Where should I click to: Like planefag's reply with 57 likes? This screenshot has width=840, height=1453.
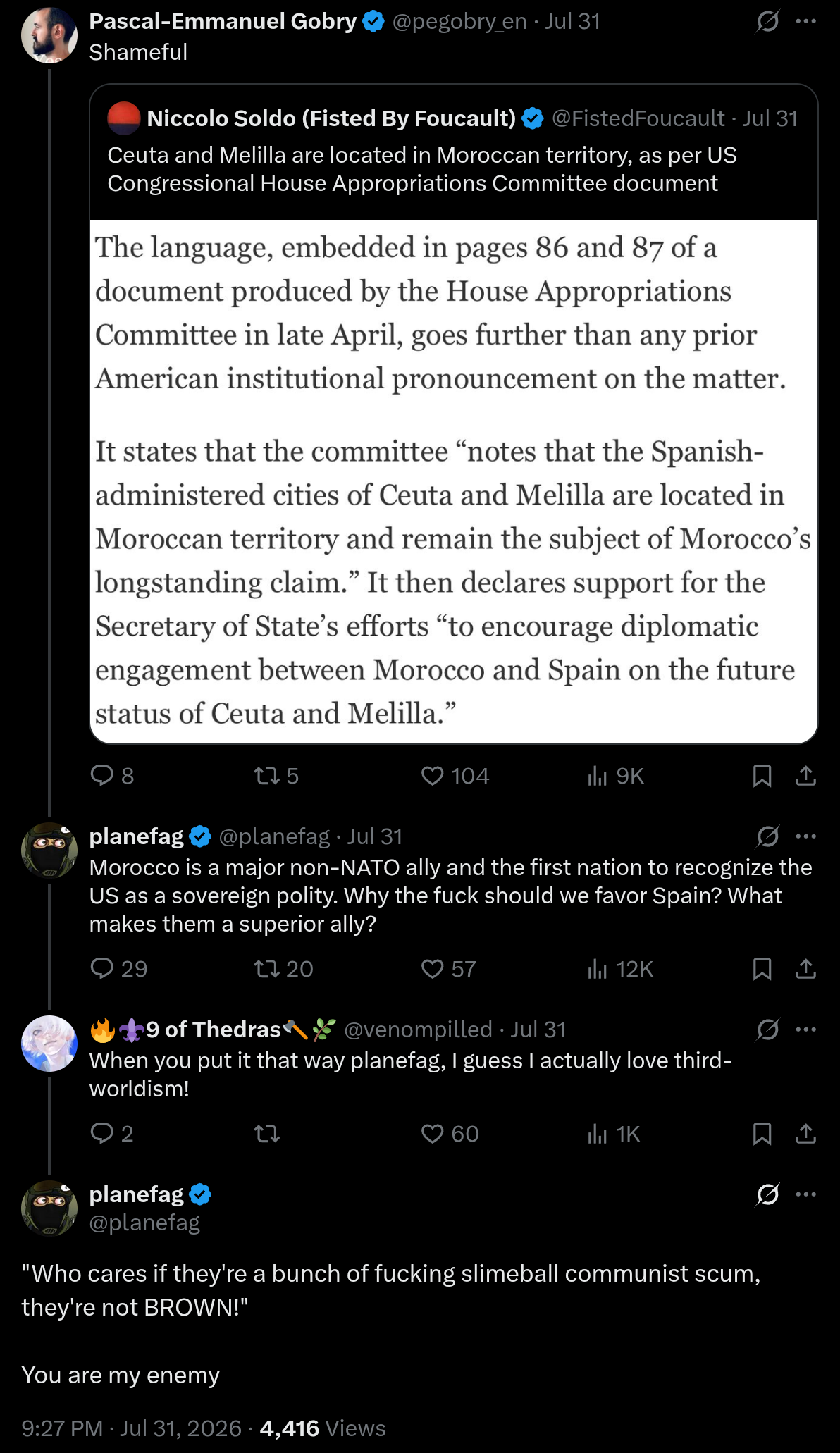tap(448, 969)
